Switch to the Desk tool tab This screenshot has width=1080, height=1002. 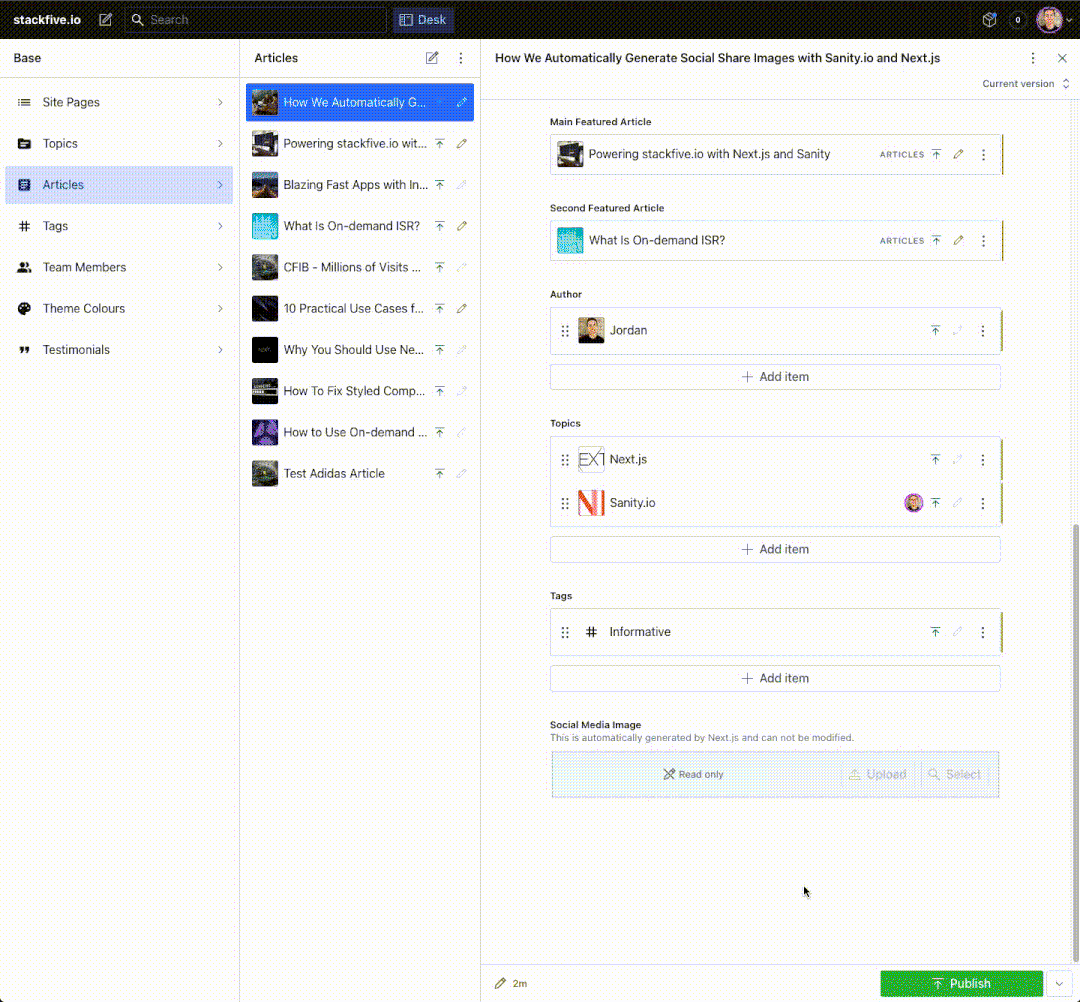(423, 20)
